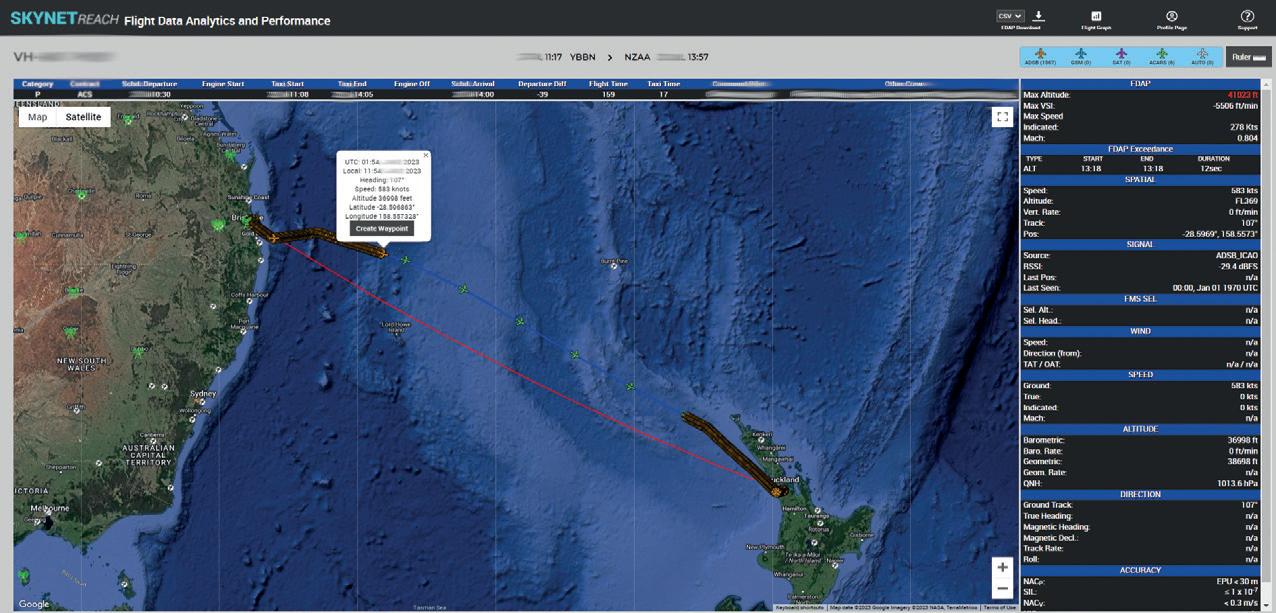1276x613 pixels.
Task: Switch to the Satellite view tab
Action: (x=83, y=117)
